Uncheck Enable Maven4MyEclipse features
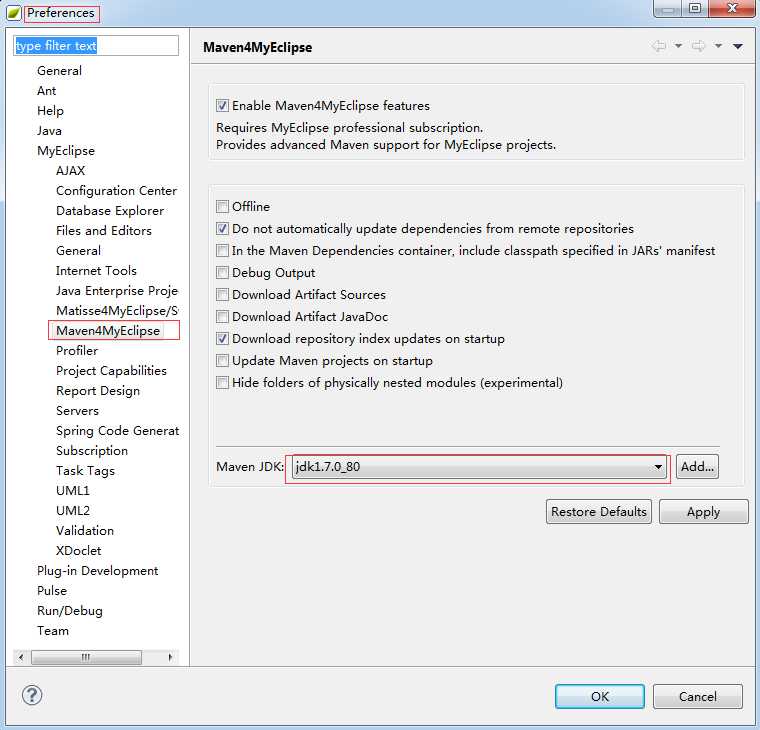Viewport: 760px width, 730px height. (x=222, y=106)
